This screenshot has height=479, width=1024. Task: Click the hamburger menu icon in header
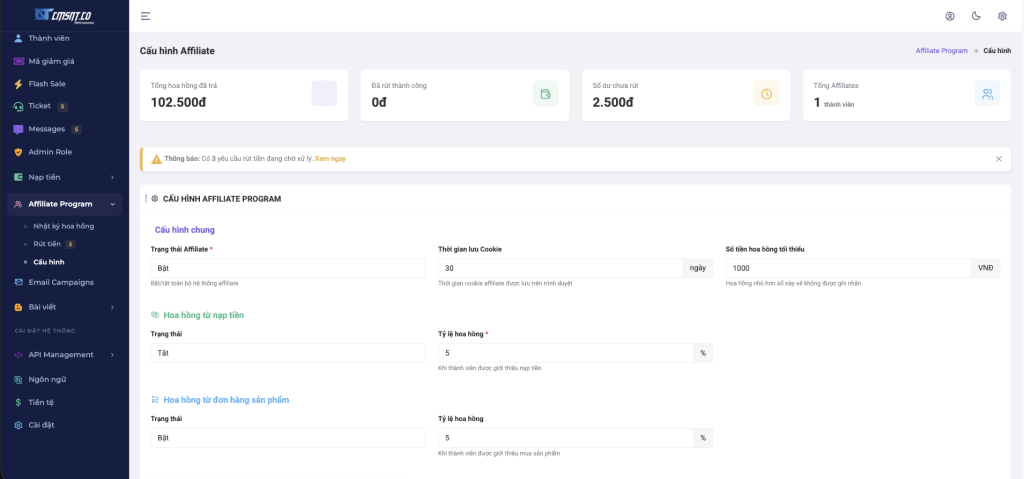click(146, 16)
